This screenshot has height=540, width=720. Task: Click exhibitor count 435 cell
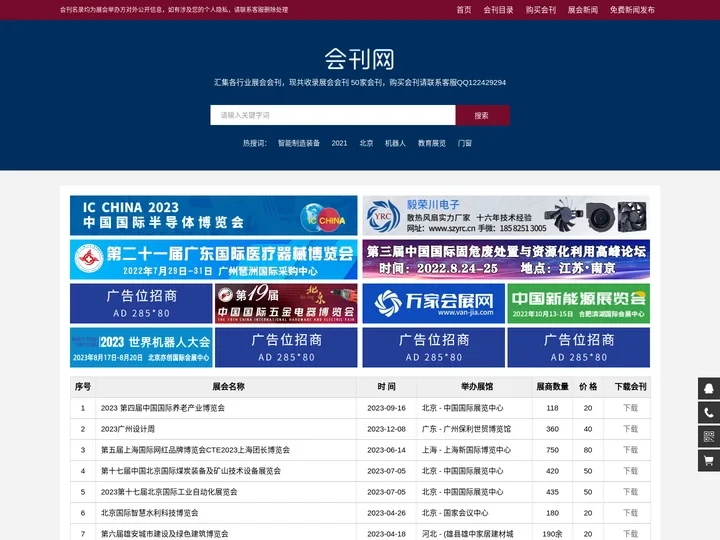tap(552, 492)
